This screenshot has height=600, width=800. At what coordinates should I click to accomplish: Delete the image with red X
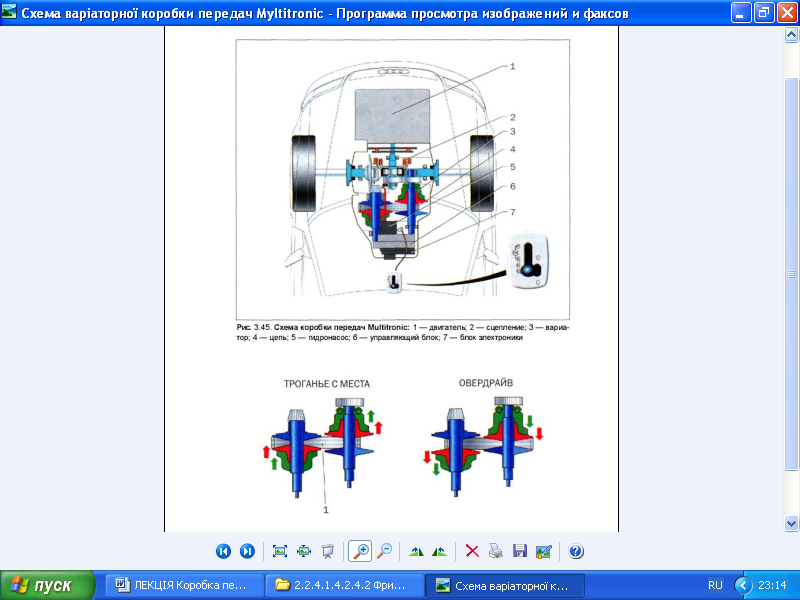[x=472, y=551]
